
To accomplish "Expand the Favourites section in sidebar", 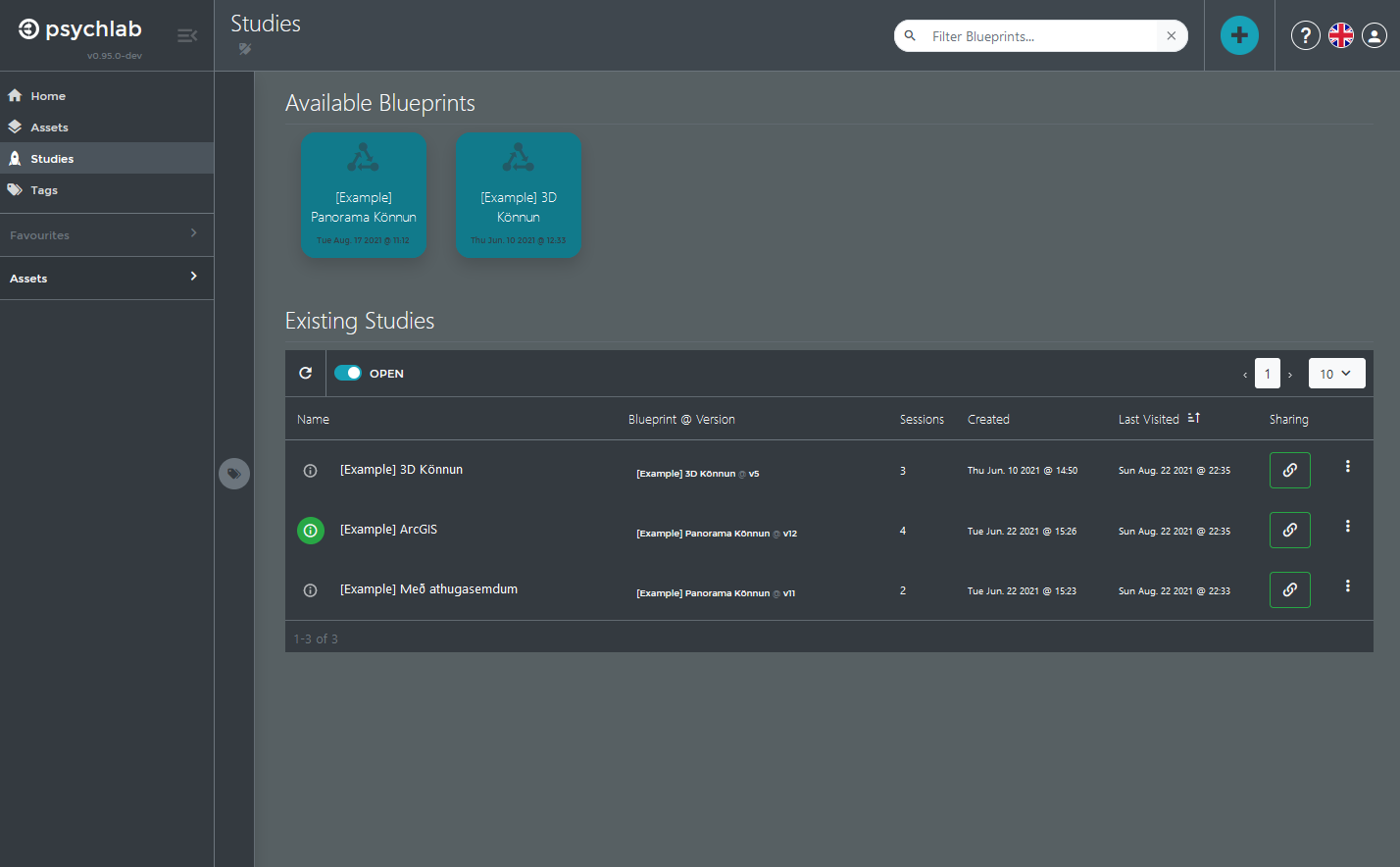I will [106, 234].
